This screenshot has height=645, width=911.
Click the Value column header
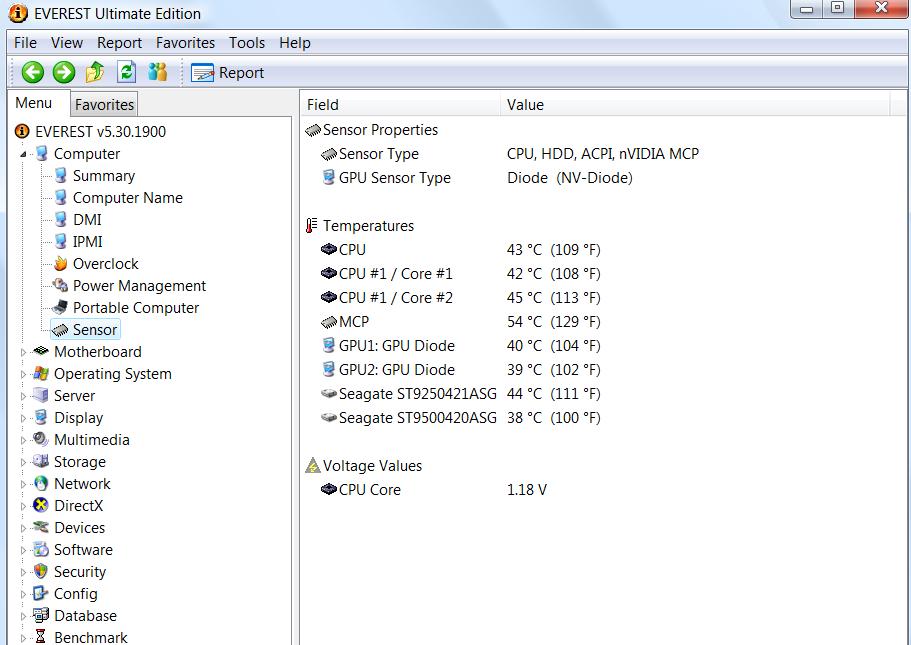point(694,105)
